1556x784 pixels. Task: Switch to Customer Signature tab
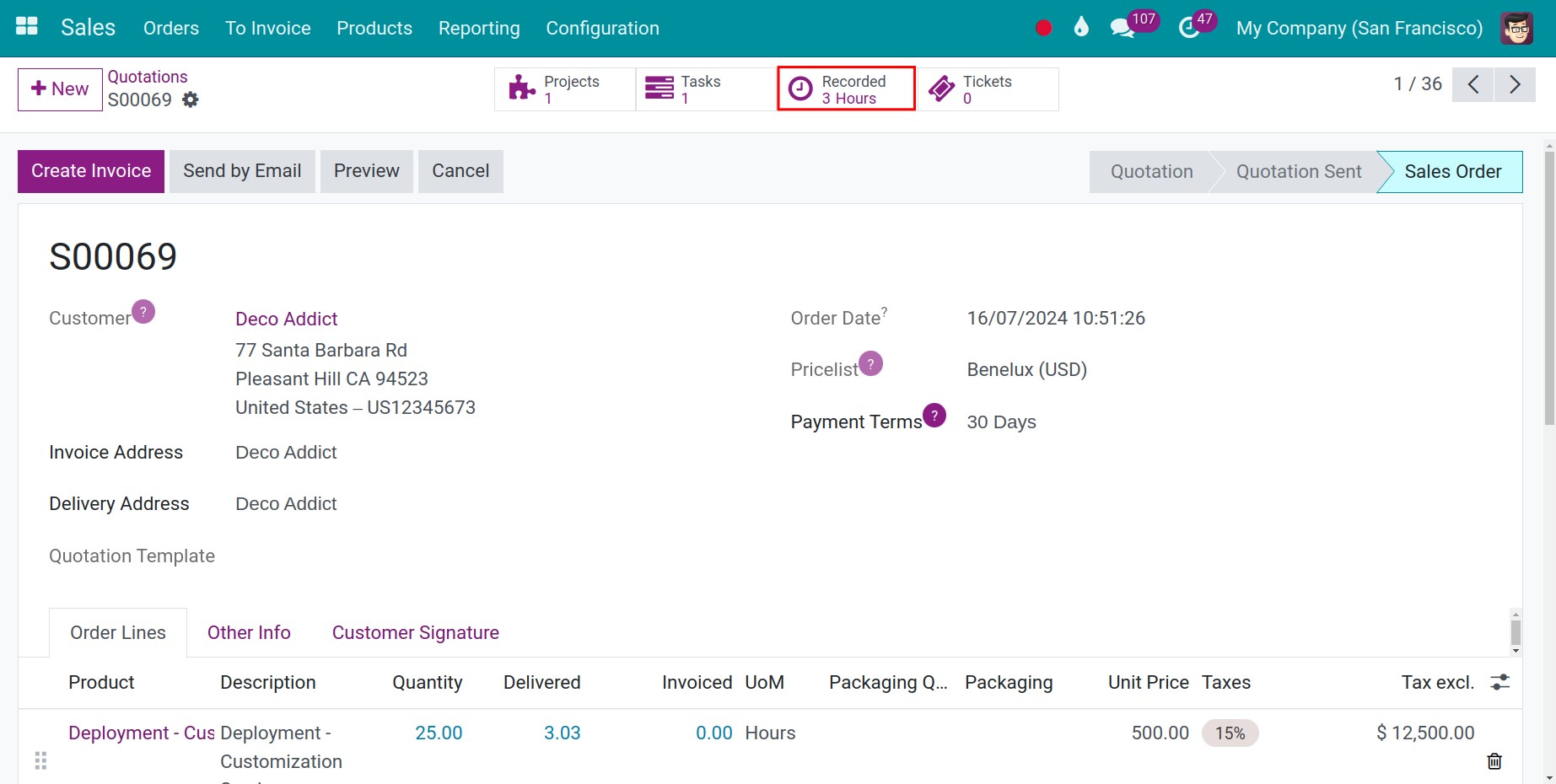point(416,633)
